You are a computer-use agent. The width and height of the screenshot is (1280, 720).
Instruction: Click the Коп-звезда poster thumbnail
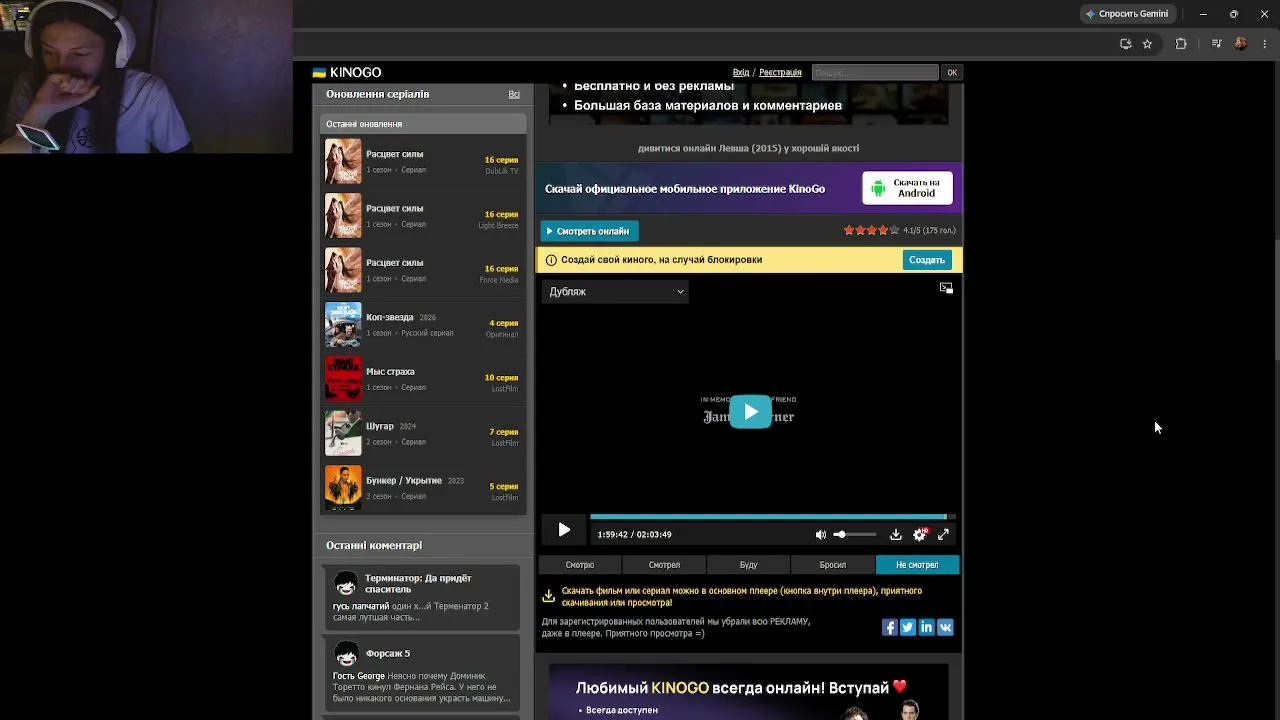343,324
